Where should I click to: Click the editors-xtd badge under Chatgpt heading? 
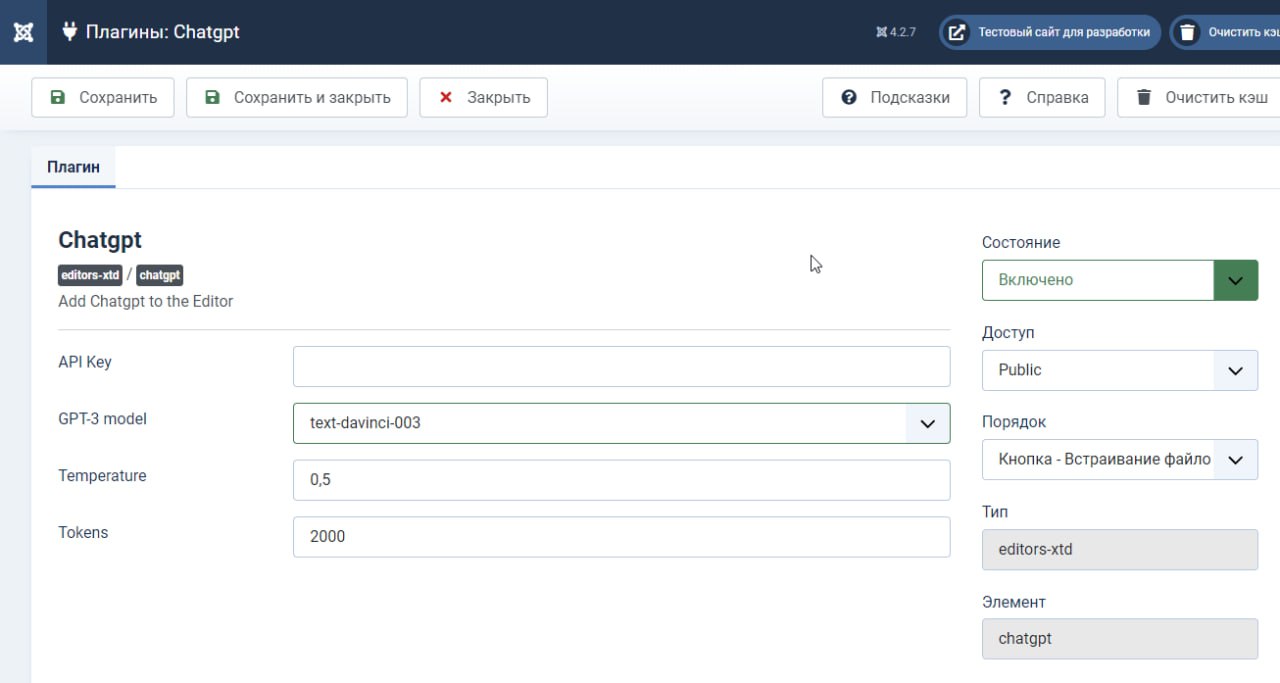pos(91,275)
